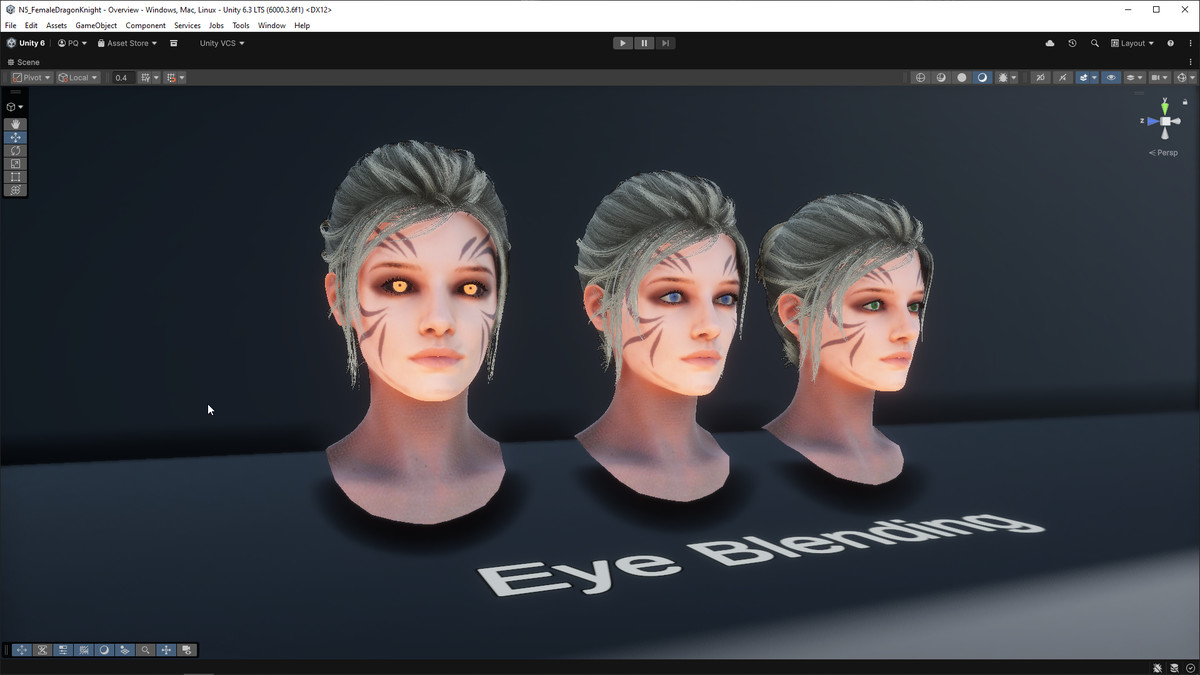Open the GameObject menu

tap(96, 25)
